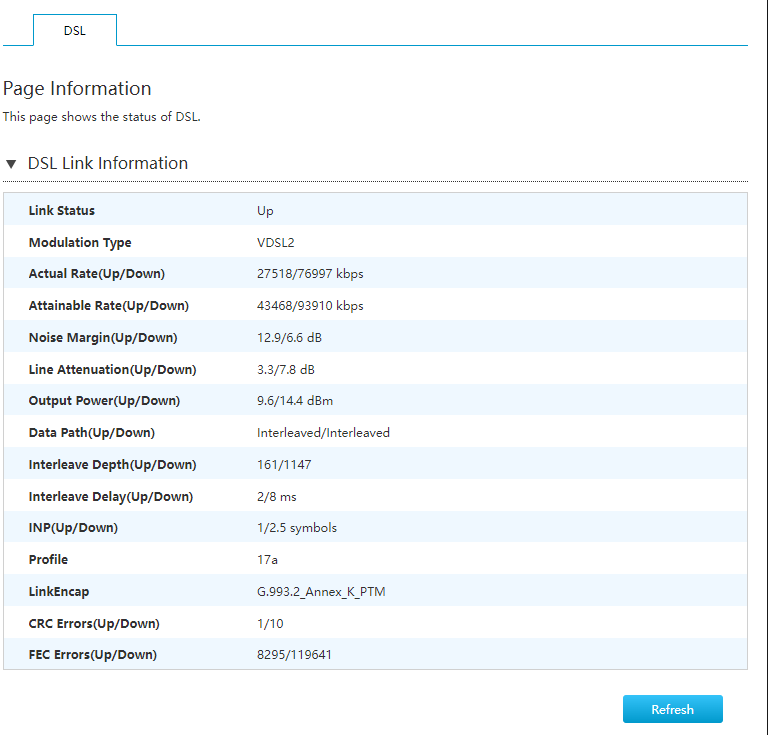
Task: Click the VDSL2 modulation type value
Action: [x=276, y=243]
